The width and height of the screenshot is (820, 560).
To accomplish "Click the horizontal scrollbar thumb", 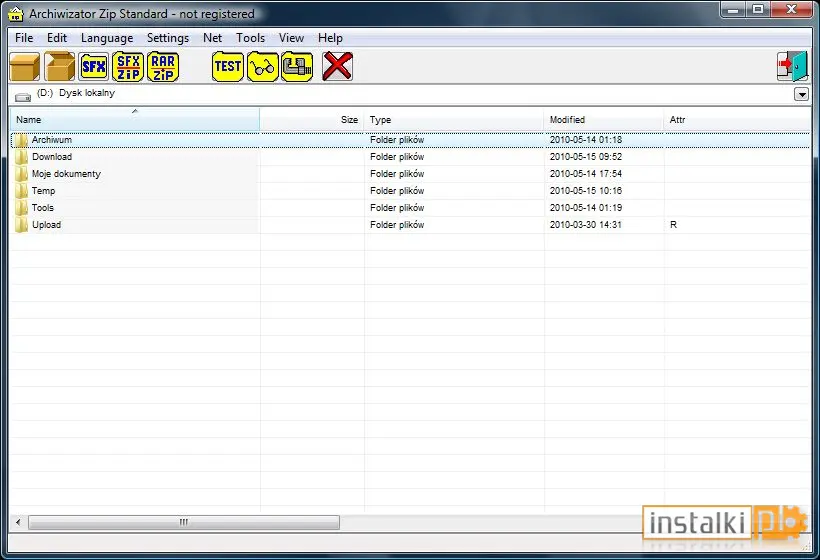I will 184,522.
